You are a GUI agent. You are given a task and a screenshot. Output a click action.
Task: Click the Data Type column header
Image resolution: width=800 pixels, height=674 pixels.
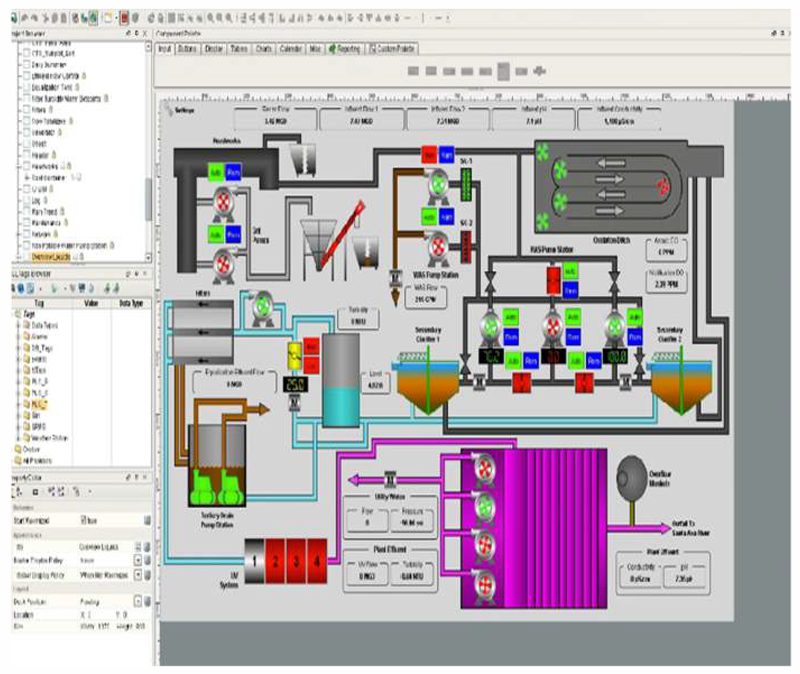pyautogui.click(x=131, y=303)
